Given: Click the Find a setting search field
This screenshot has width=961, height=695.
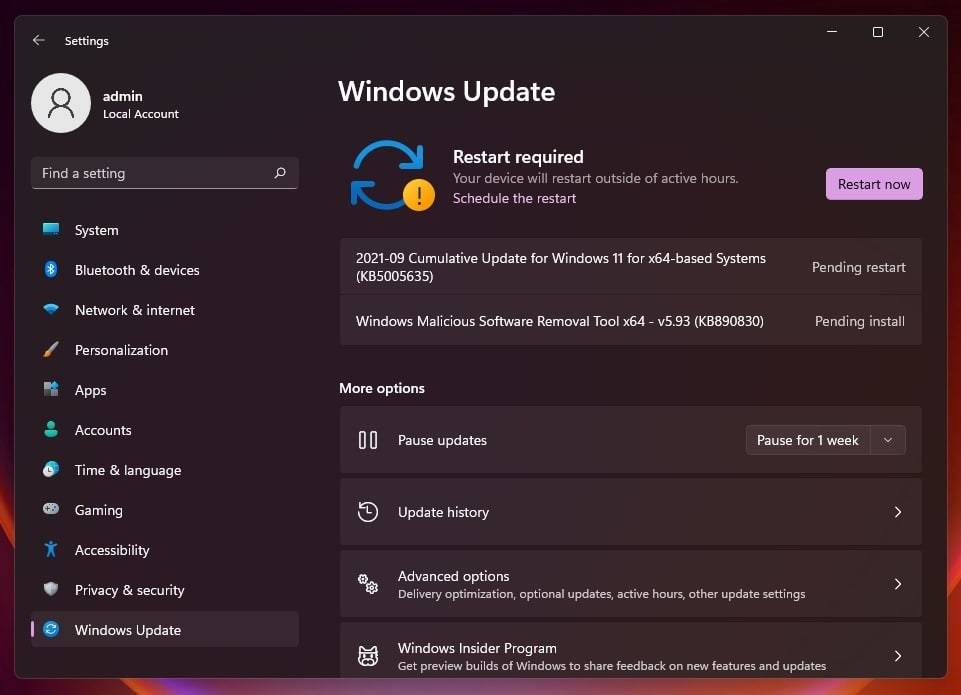Looking at the screenshot, I should 164,172.
